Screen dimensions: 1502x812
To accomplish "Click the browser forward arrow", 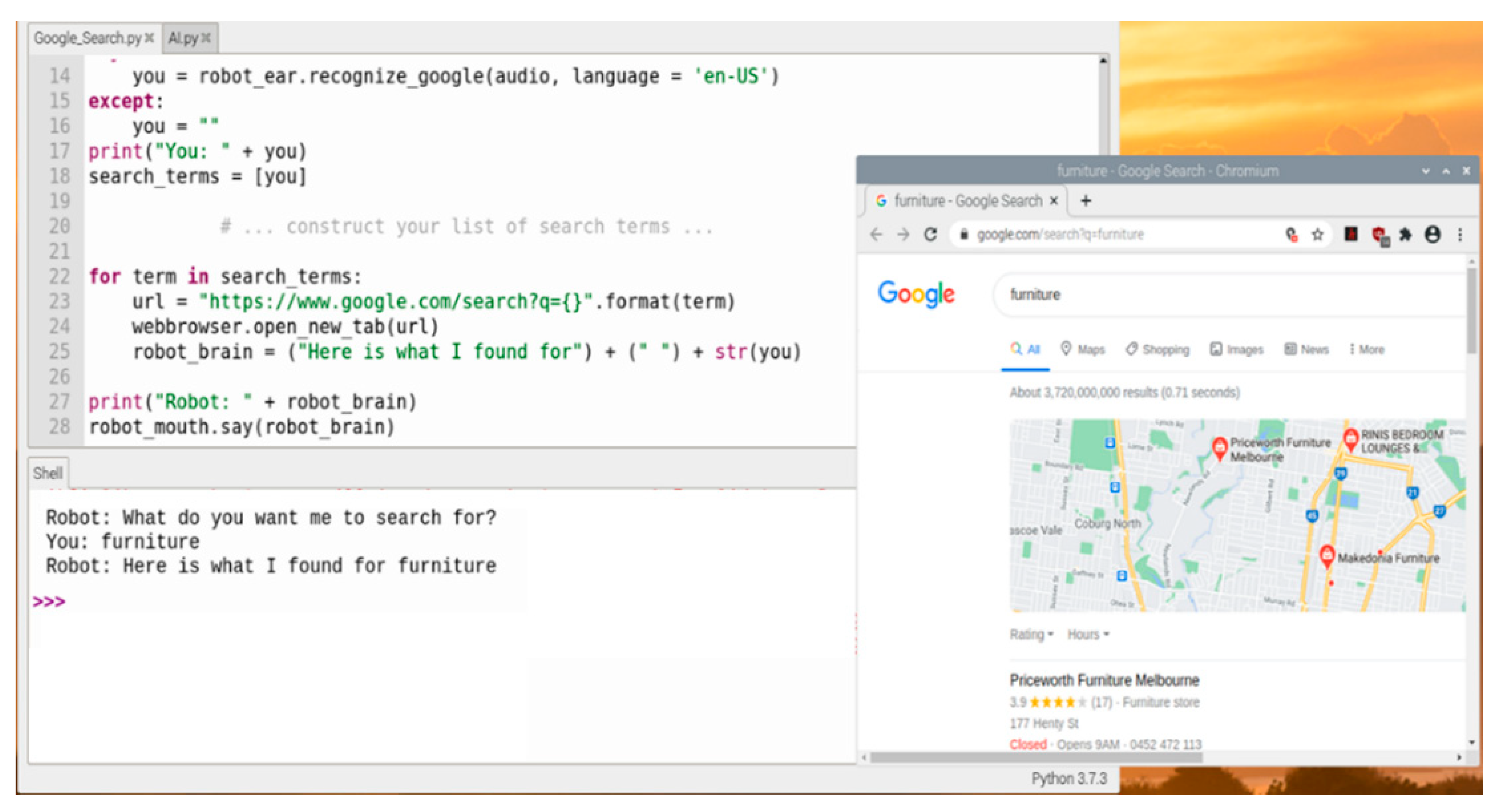I will pyautogui.click(x=903, y=234).
